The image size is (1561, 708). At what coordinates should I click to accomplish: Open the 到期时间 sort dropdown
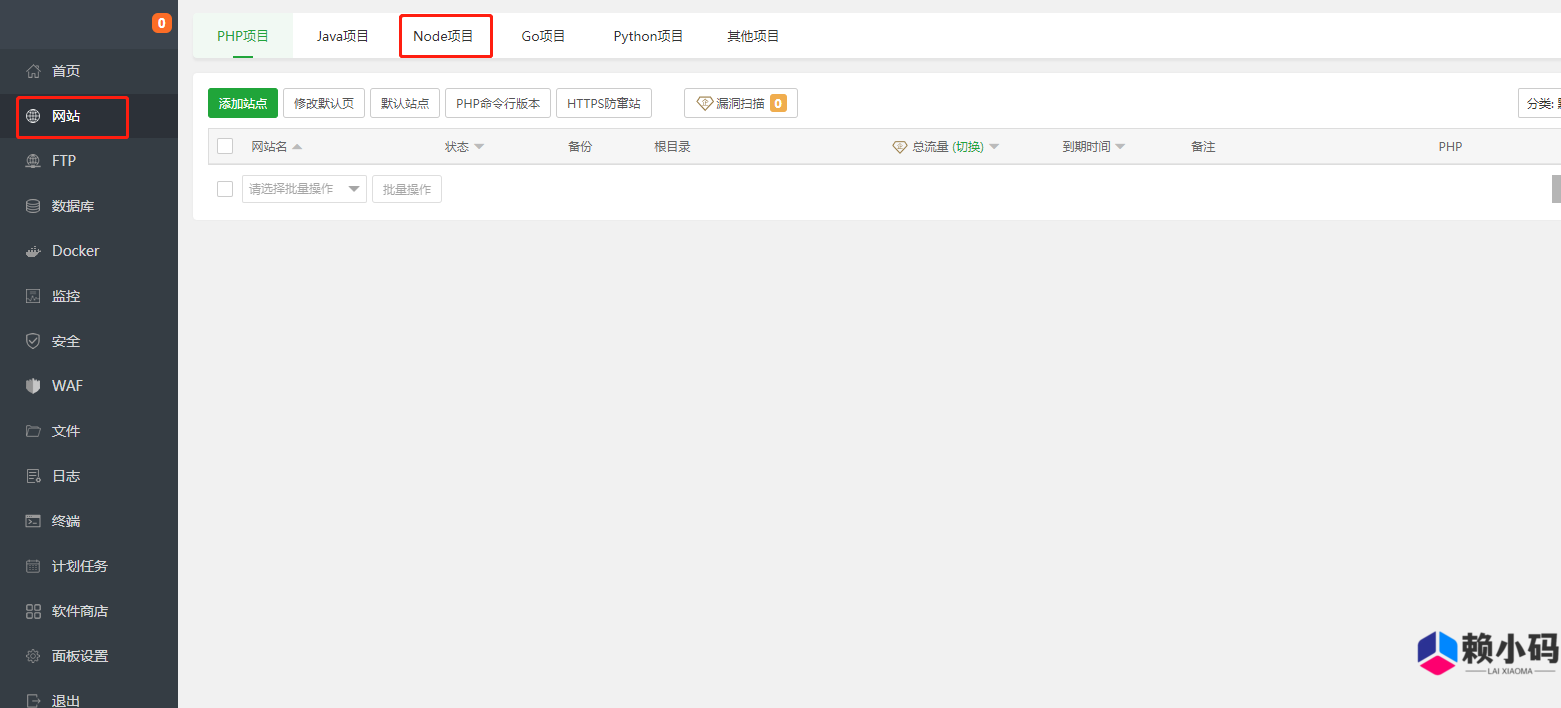(1092, 146)
